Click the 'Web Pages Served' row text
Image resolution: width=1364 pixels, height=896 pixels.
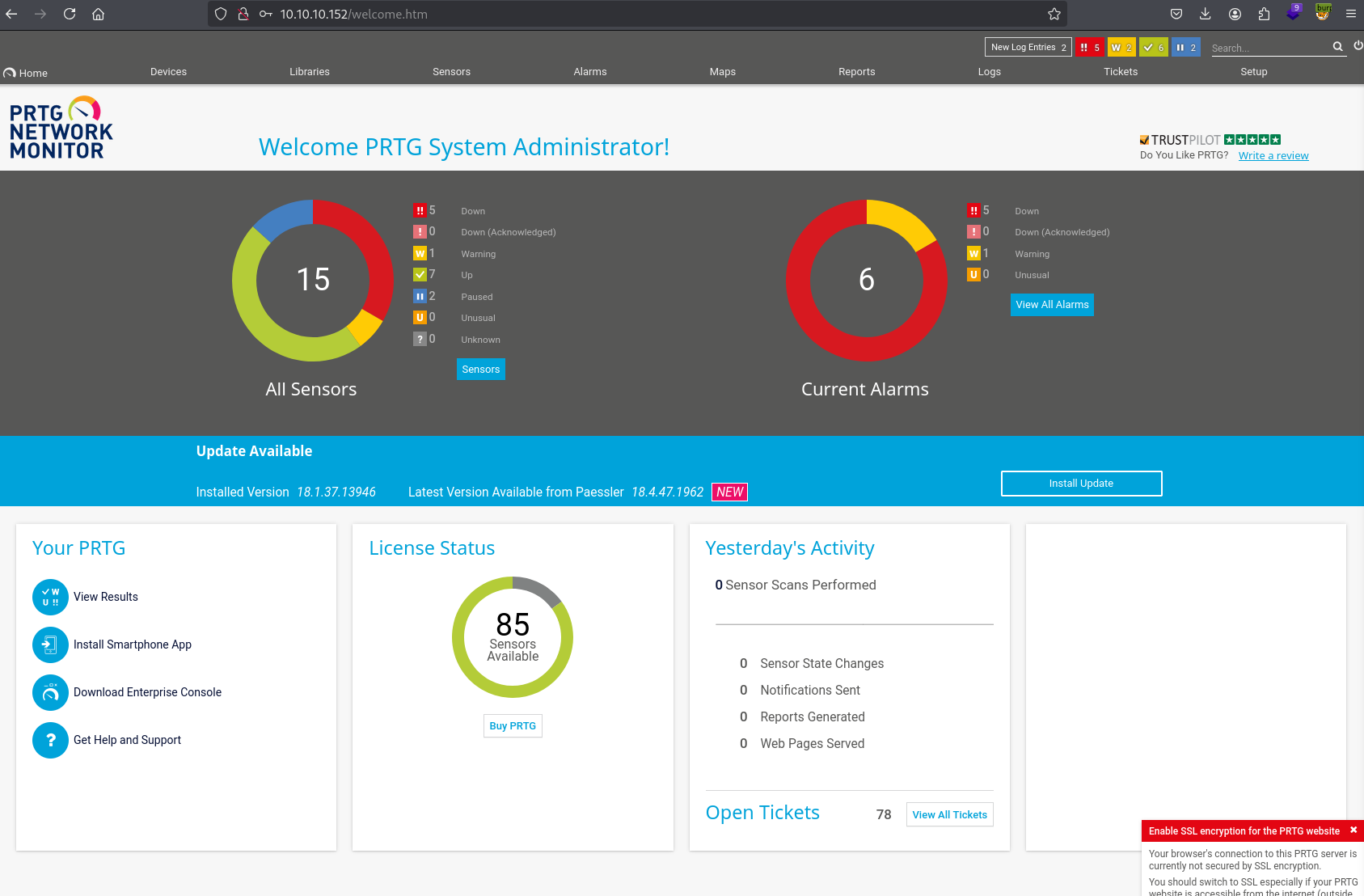tap(813, 743)
